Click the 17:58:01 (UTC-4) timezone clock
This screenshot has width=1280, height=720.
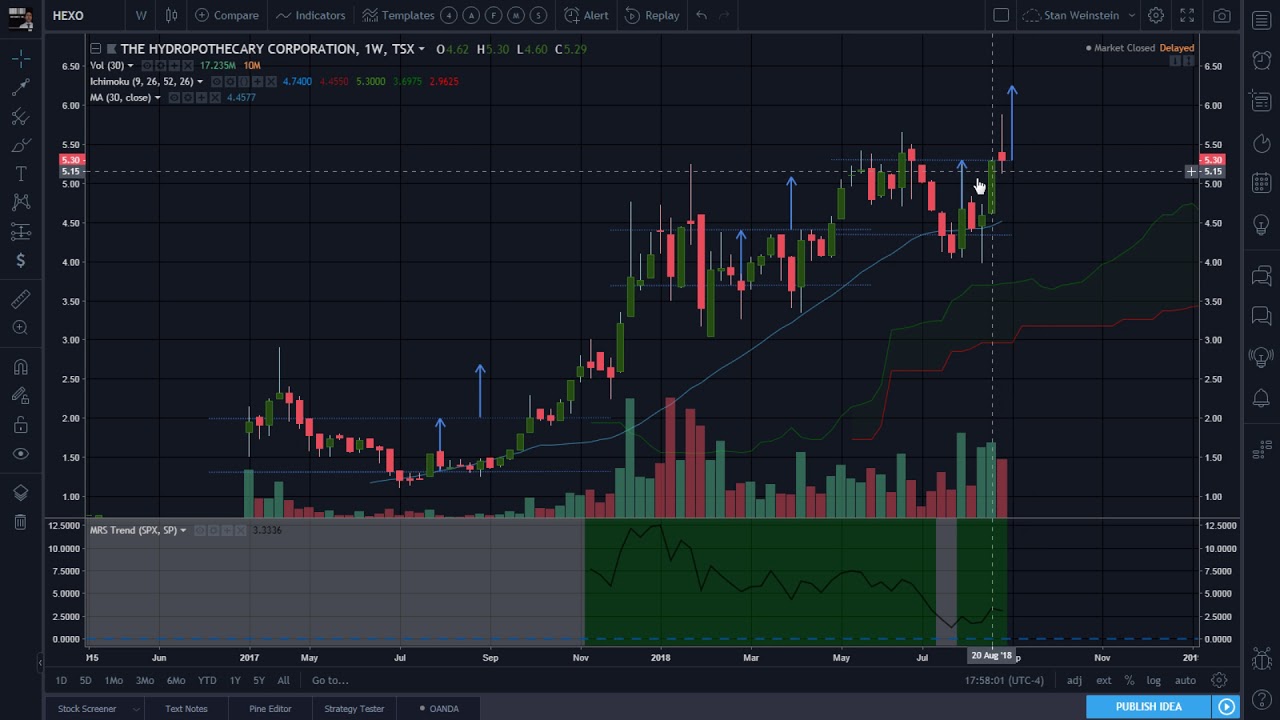tap(1004, 681)
